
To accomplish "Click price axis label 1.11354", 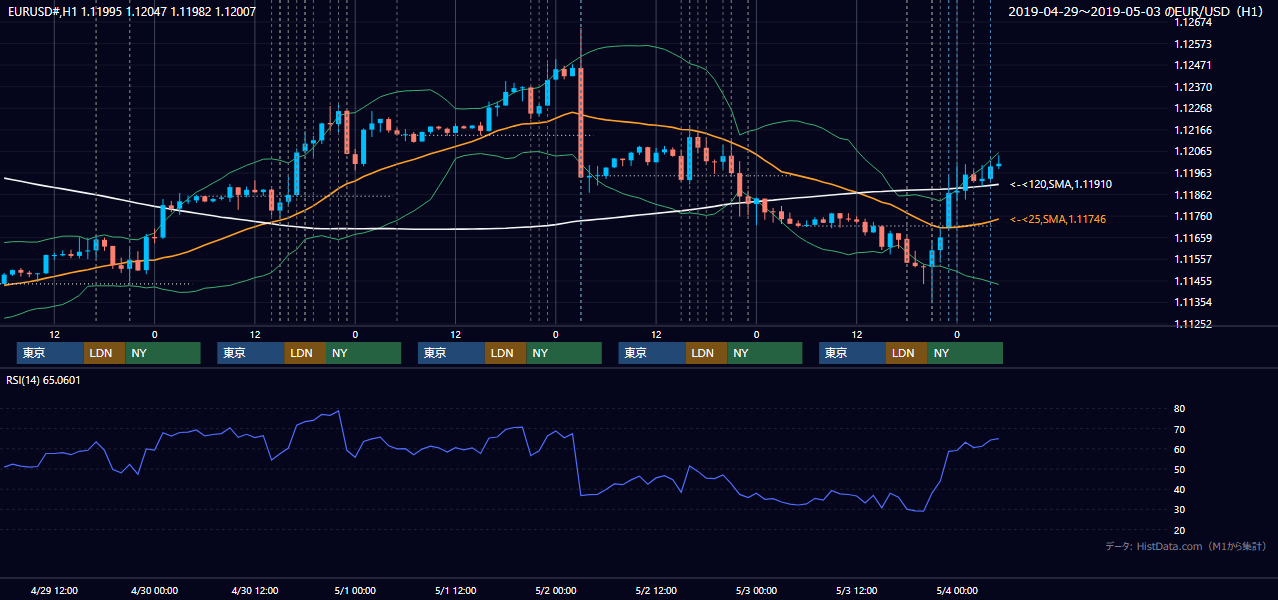I will click(1193, 302).
